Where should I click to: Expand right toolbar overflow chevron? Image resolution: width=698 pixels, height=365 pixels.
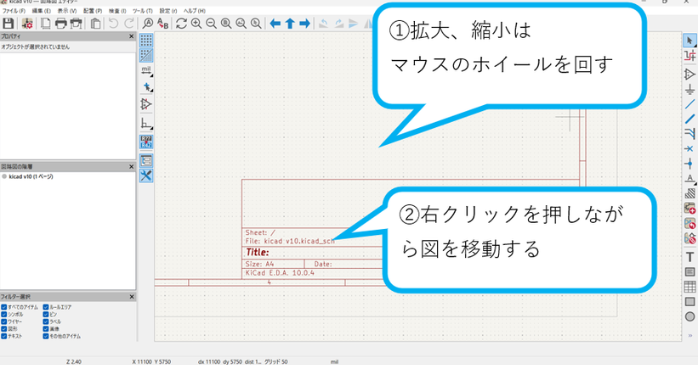[690, 335]
